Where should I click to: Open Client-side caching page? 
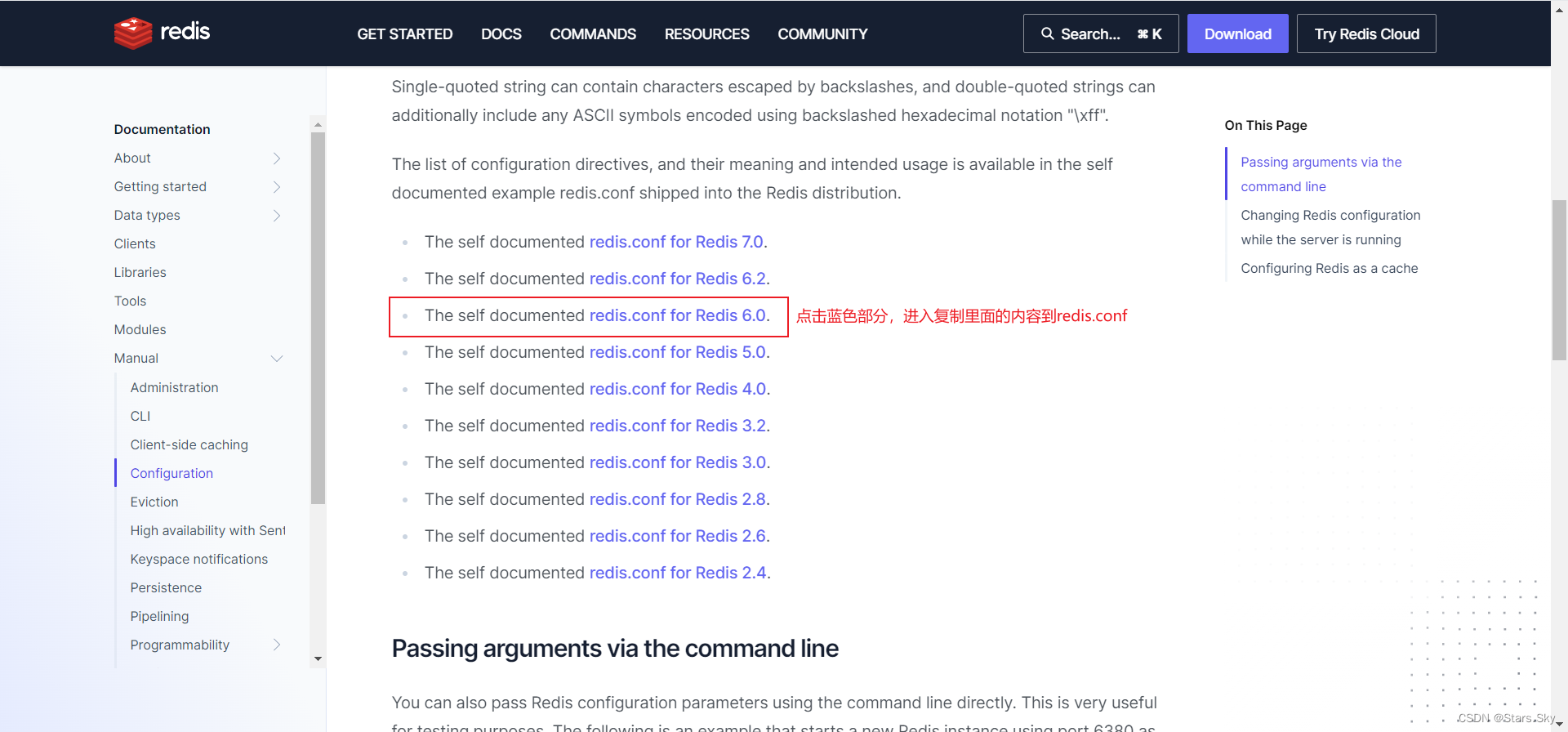coord(189,444)
